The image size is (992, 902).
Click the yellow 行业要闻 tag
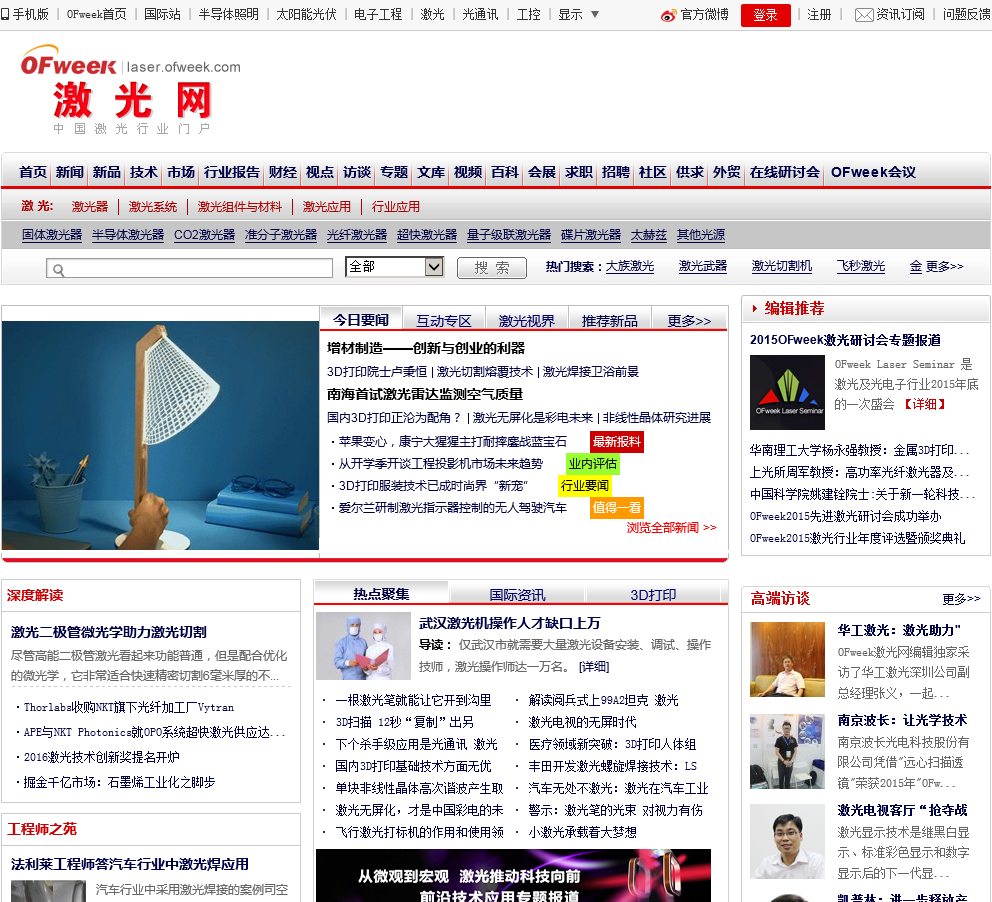coord(585,486)
